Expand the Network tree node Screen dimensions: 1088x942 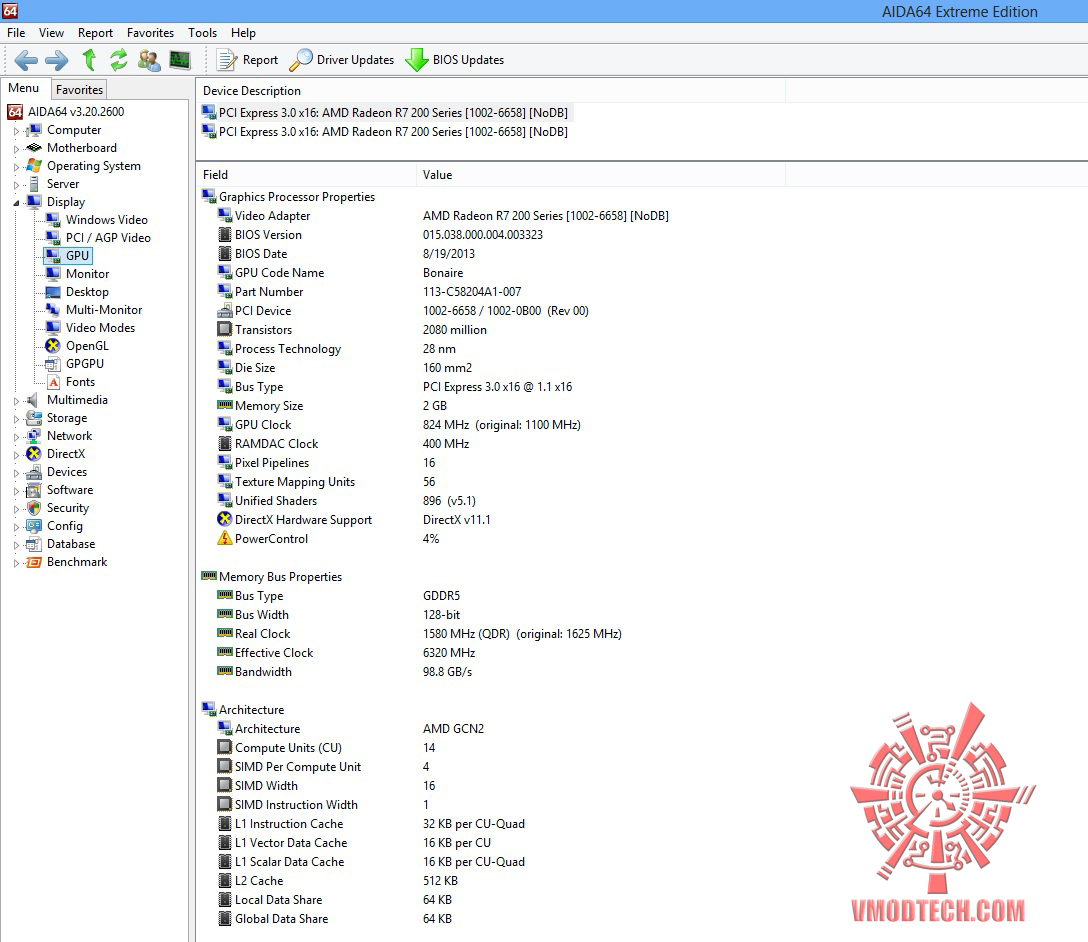(x=16, y=436)
